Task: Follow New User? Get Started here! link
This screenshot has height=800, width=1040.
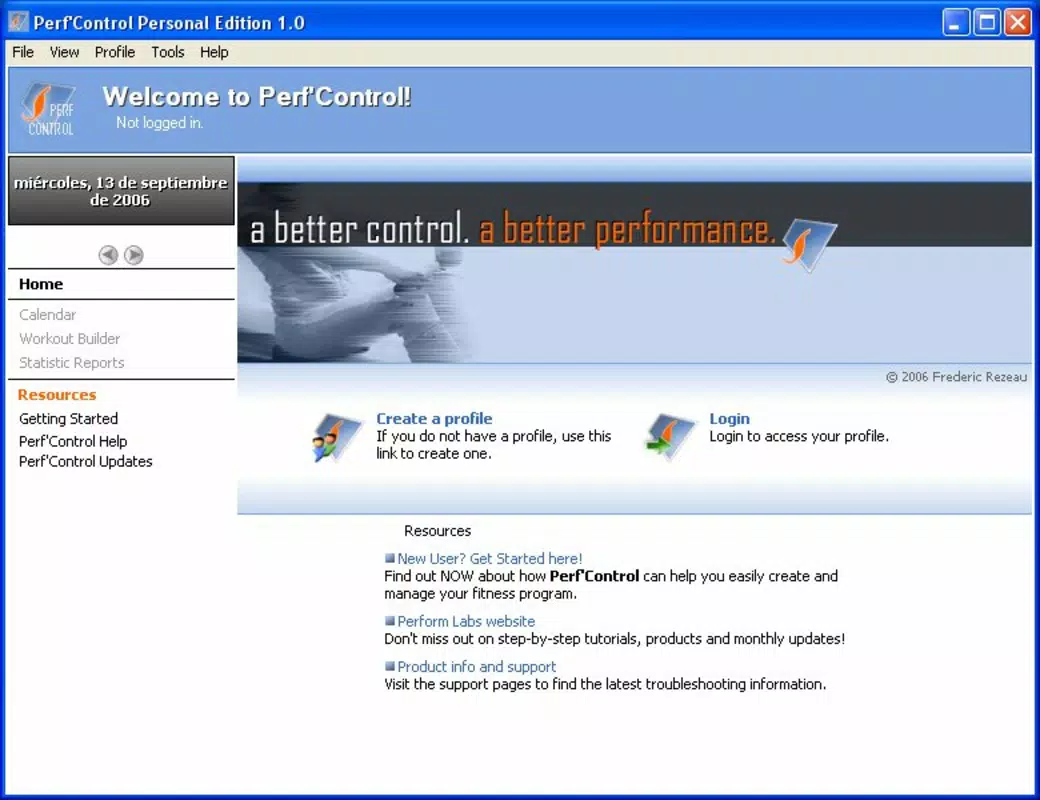Action: coord(489,559)
